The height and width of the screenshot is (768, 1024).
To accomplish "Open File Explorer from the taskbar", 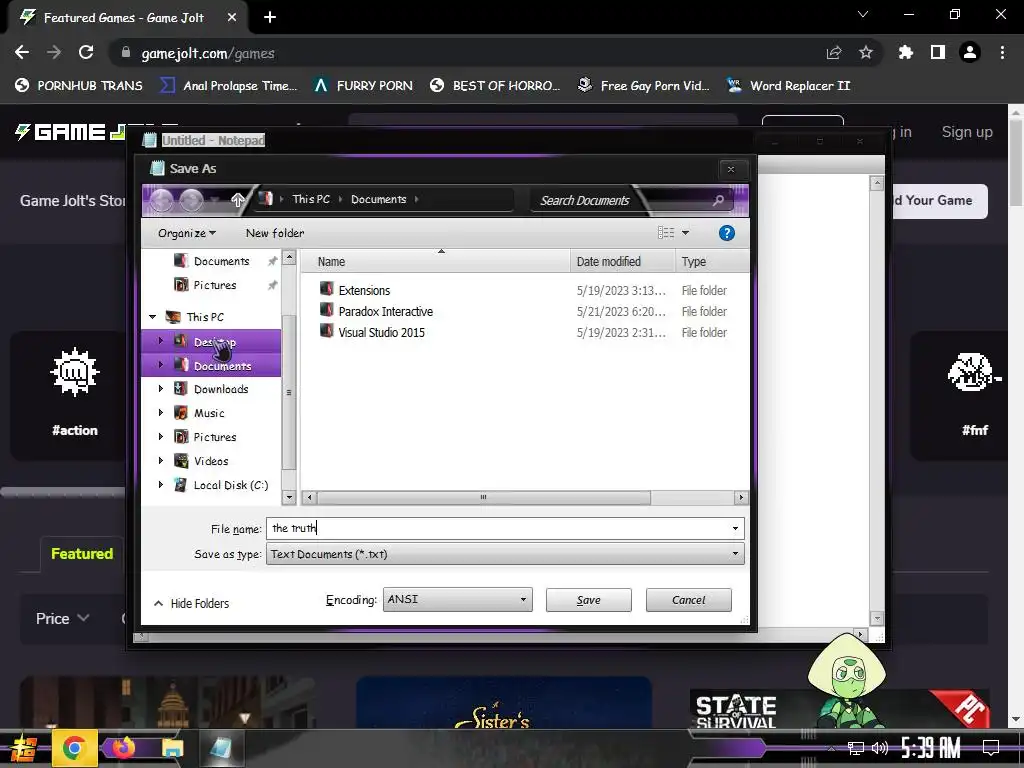I will click(172, 748).
